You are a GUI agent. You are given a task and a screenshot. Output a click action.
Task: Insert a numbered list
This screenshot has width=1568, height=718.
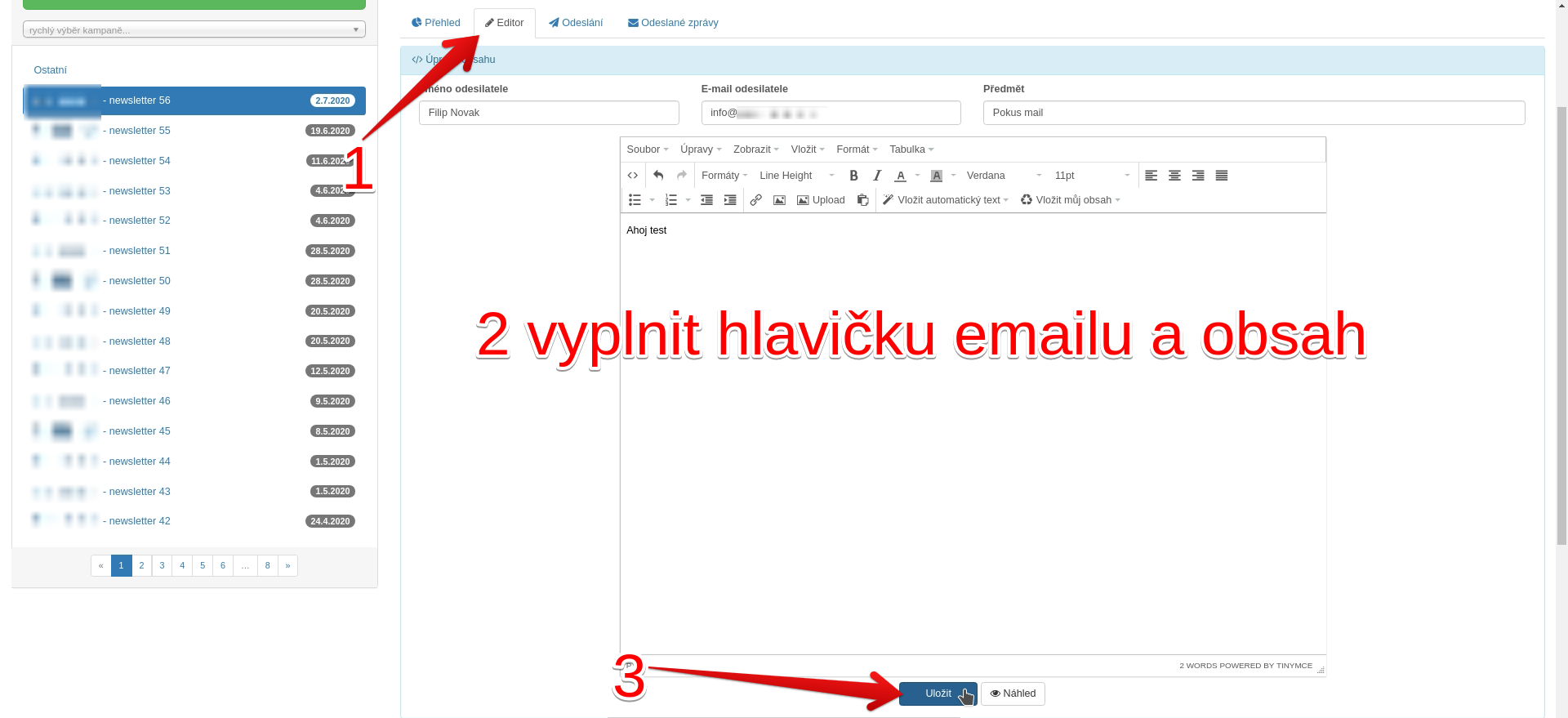[671, 200]
